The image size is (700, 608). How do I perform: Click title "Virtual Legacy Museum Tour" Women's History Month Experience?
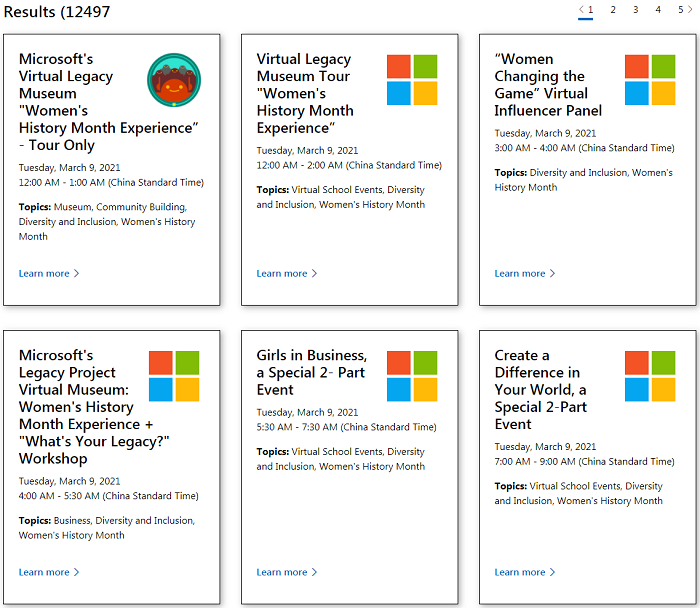click(305, 93)
